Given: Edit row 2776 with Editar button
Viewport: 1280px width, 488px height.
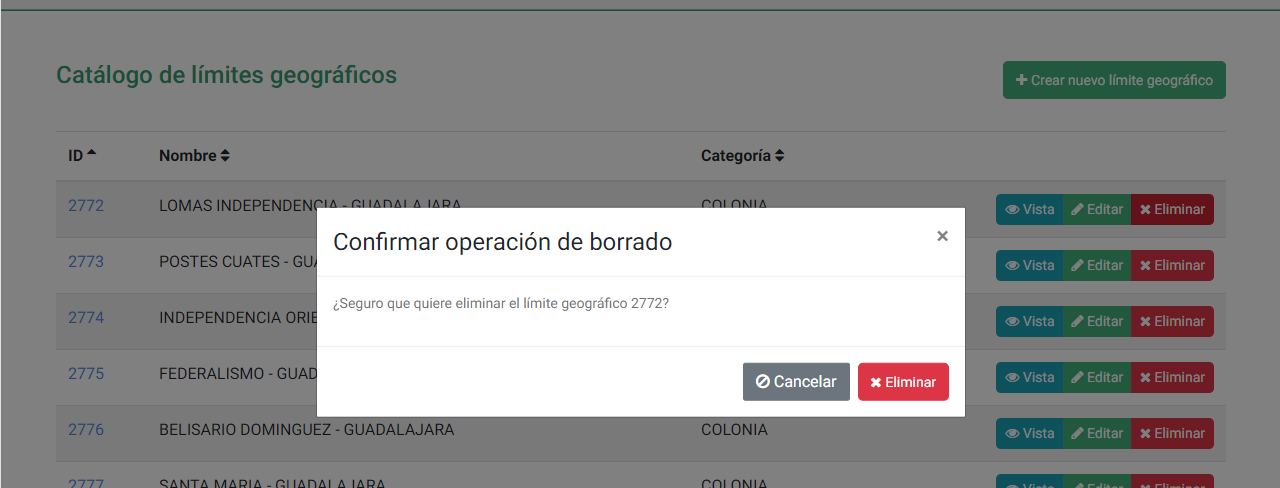Looking at the screenshot, I should tap(1097, 433).
